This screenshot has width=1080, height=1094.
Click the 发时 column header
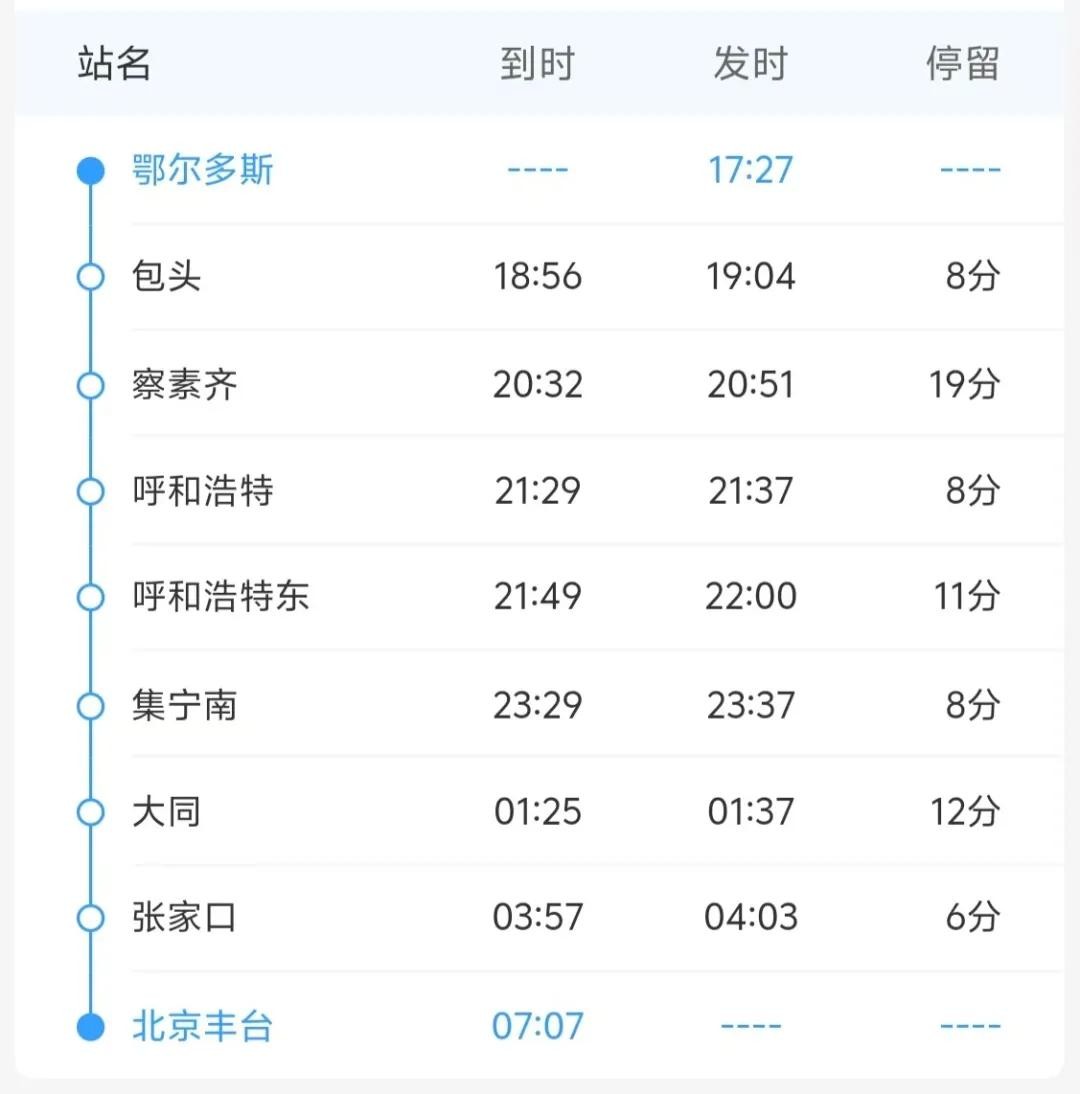750,64
